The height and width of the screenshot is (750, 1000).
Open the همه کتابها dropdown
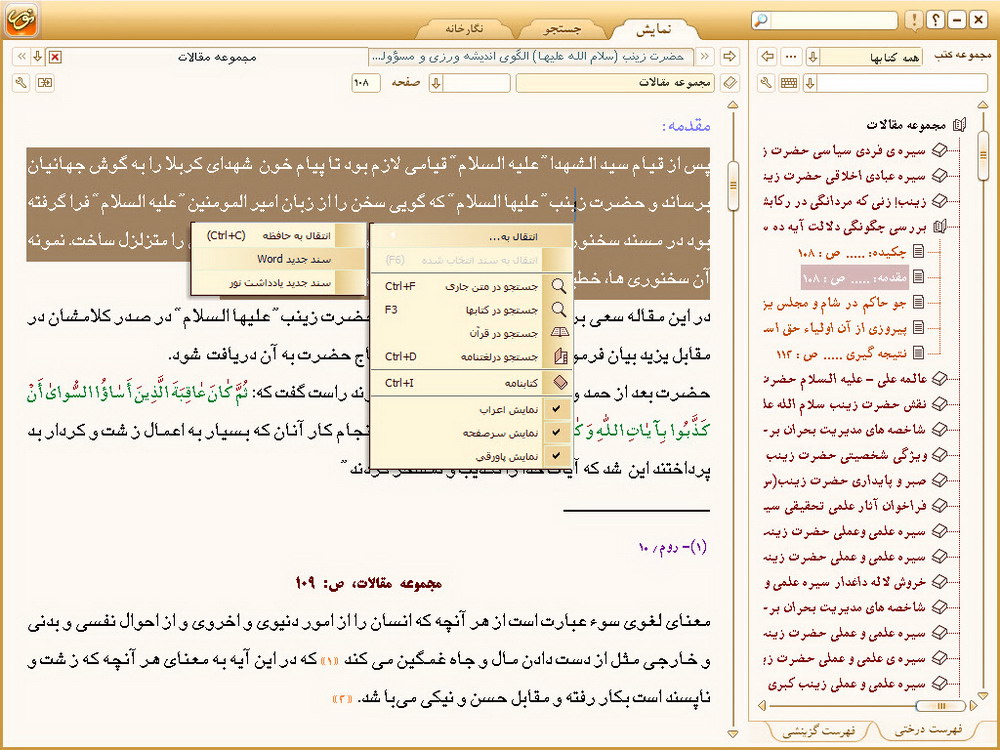pos(811,56)
